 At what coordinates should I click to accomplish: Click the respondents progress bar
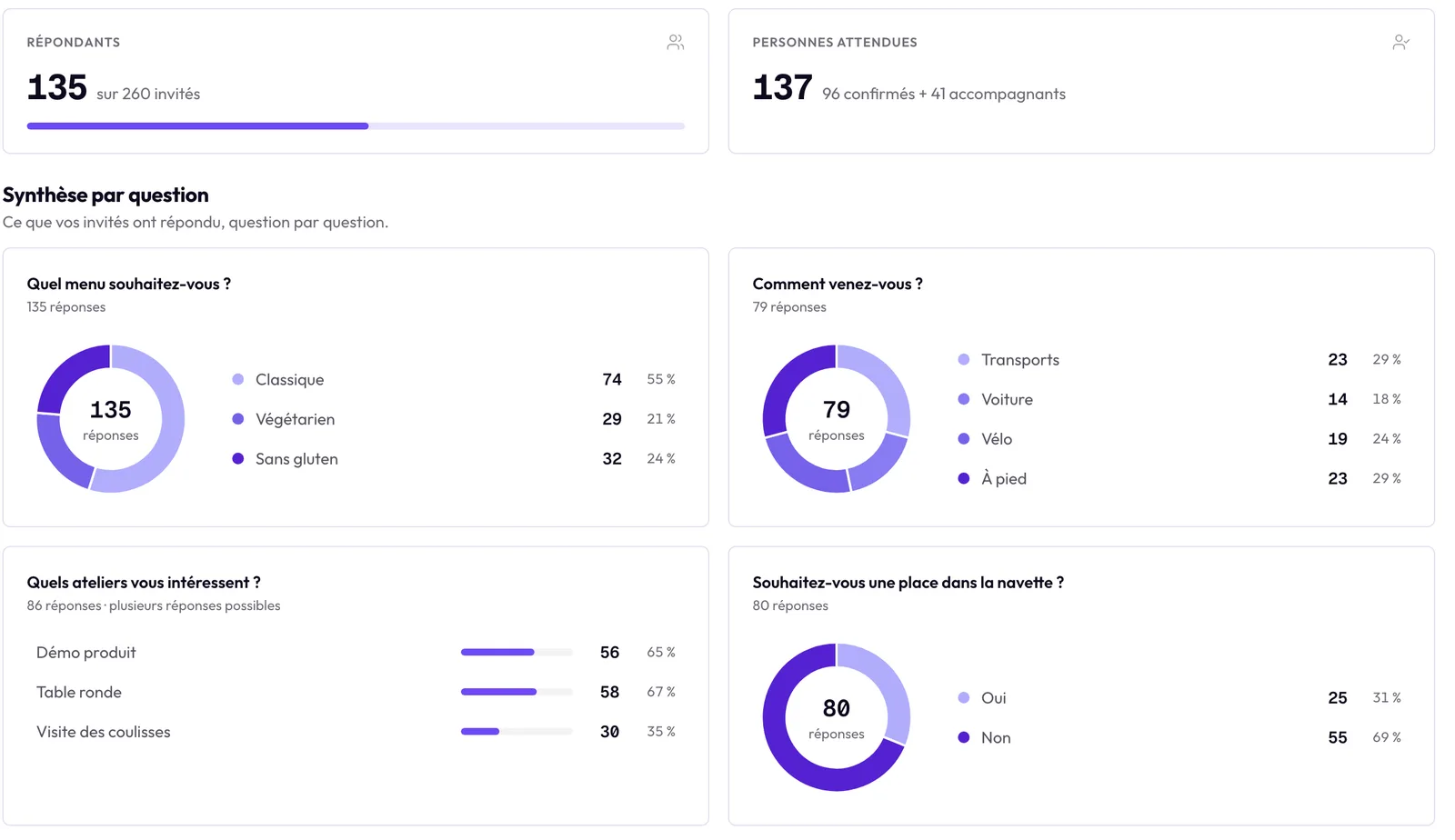(x=356, y=126)
